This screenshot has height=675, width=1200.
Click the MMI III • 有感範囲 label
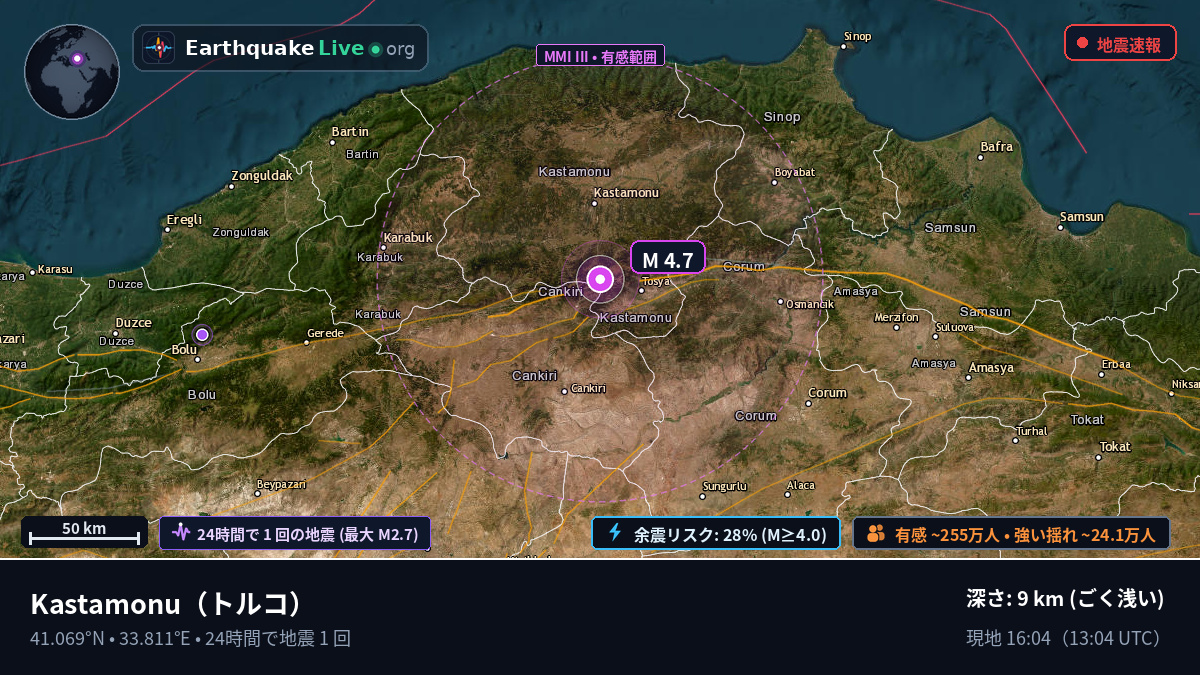coord(601,56)
